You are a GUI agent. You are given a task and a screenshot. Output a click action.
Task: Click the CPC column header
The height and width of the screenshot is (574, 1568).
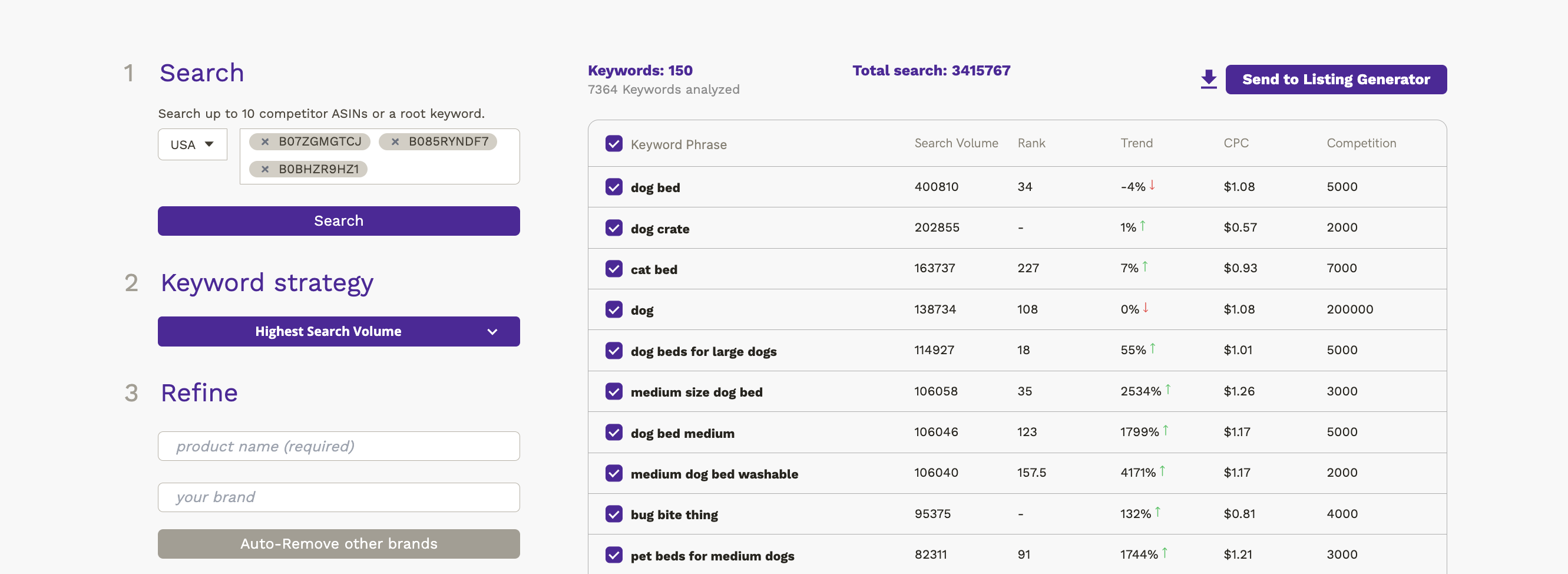1236,143
